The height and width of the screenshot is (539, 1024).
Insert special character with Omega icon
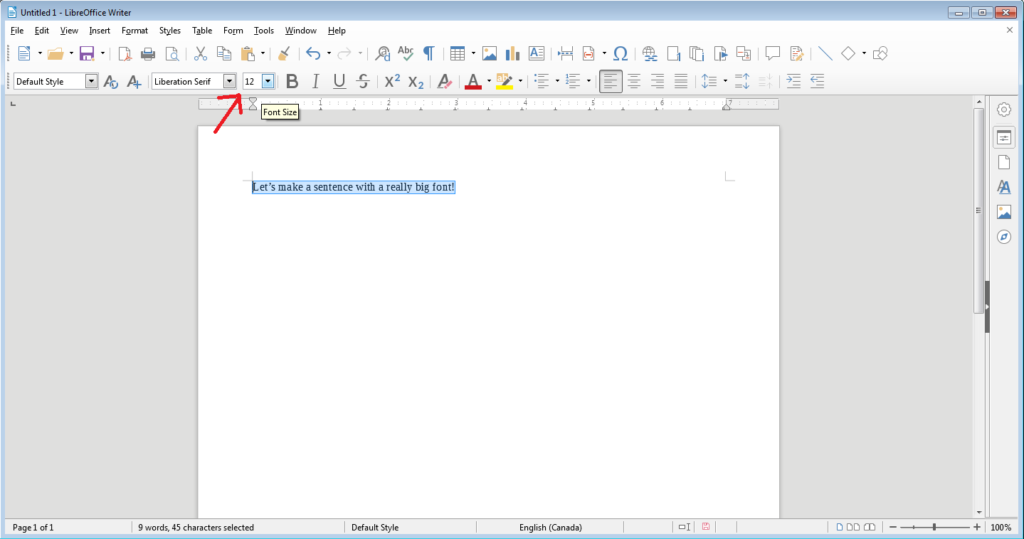[x=620, y=53]
